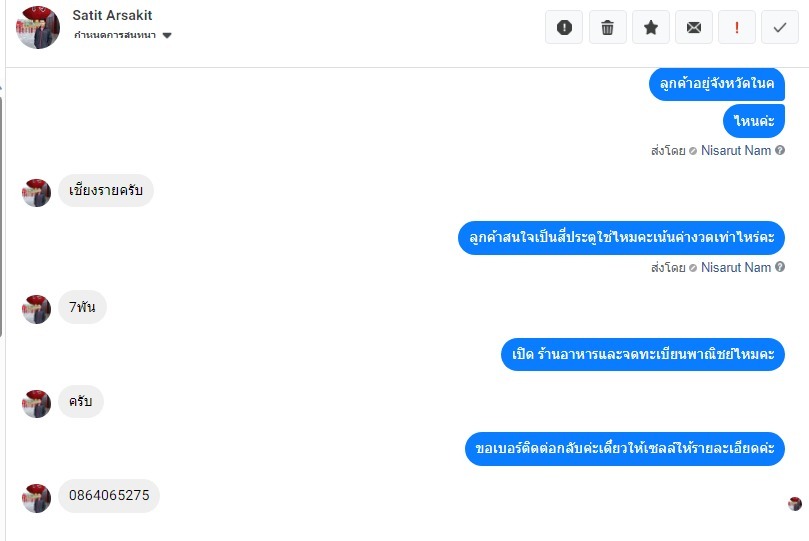Delete conversation using trash can icon

tap(607, 27)
